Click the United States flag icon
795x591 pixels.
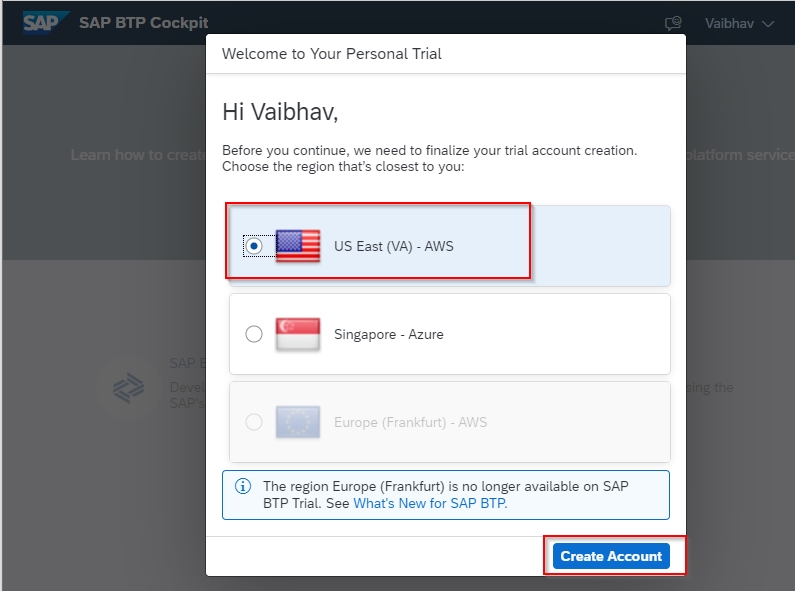pyautogui.click(x=298, y=246)
